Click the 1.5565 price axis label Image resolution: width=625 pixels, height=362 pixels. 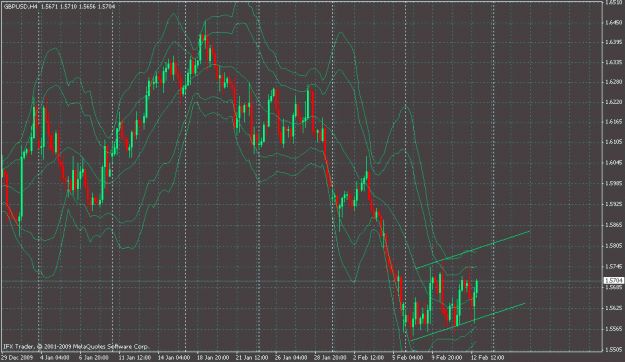point(614,329)
